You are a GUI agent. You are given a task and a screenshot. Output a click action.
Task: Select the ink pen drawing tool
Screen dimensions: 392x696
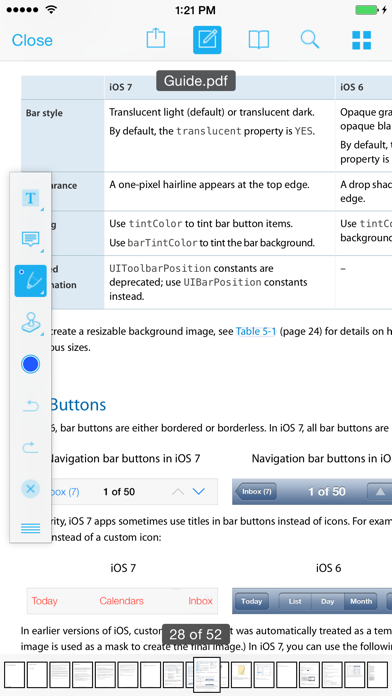tap(31, 281)
